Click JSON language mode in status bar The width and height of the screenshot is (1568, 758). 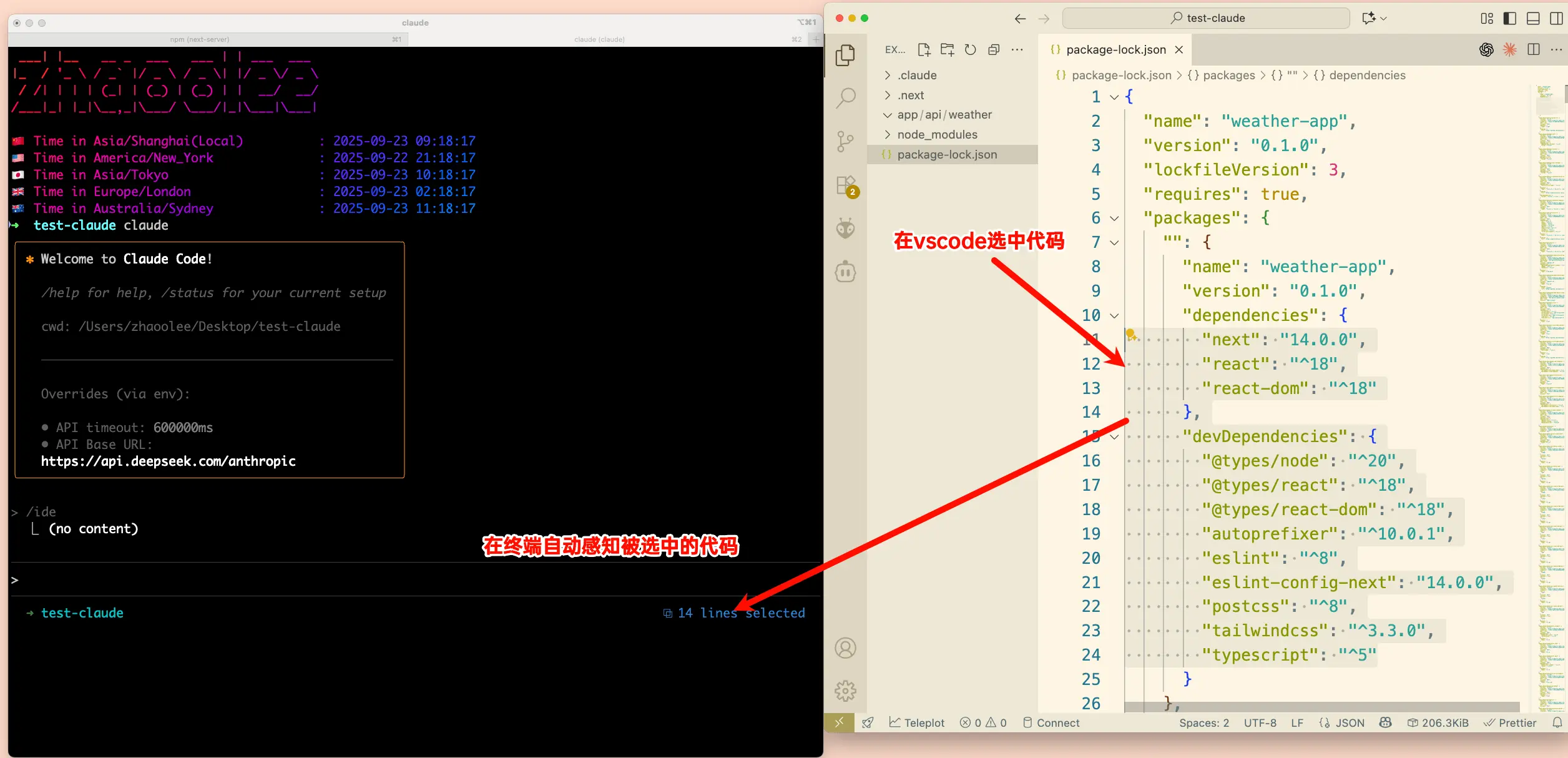(x=1349, y=722)
